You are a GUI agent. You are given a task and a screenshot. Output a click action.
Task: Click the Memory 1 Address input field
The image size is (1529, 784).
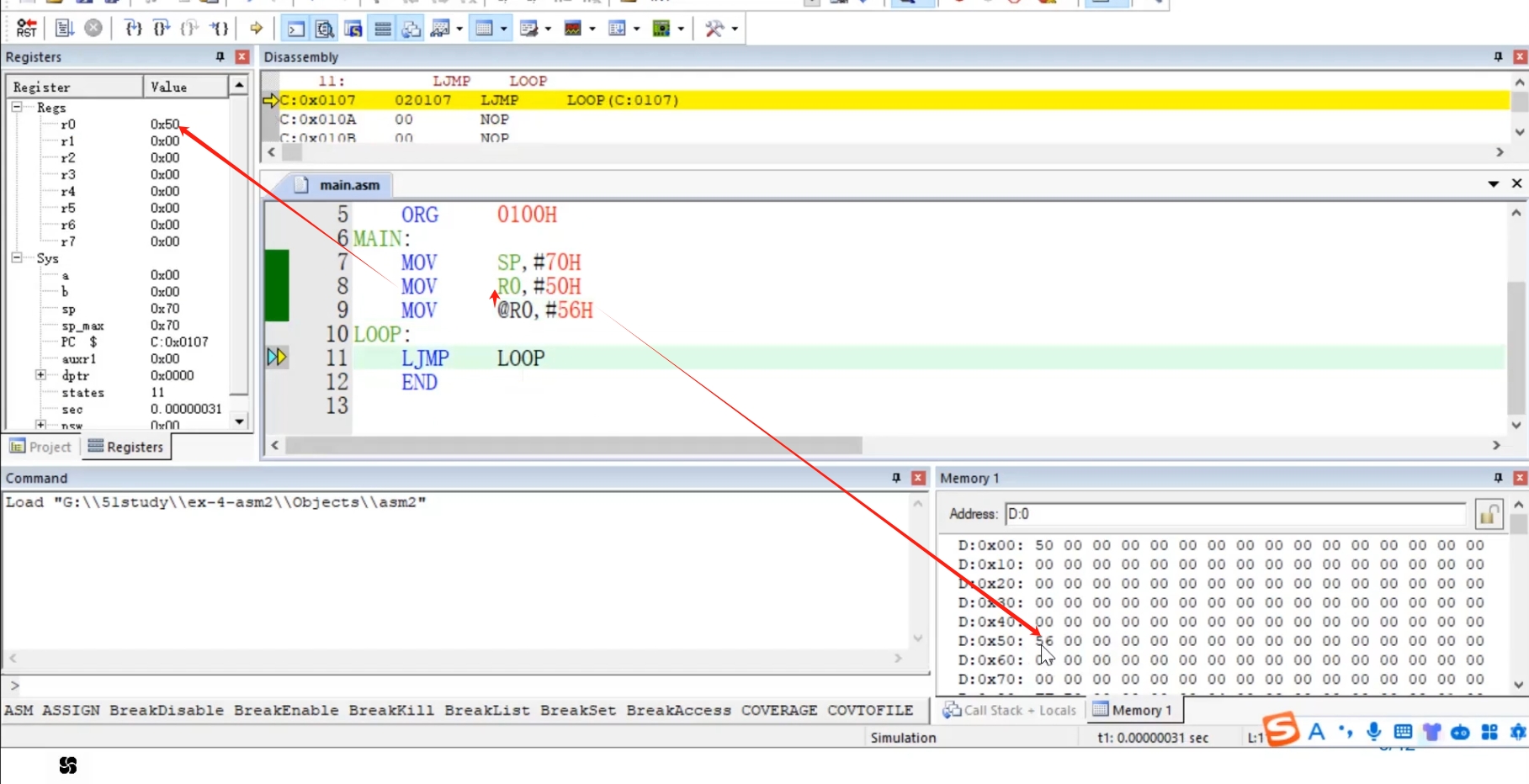click(1235, 514)
